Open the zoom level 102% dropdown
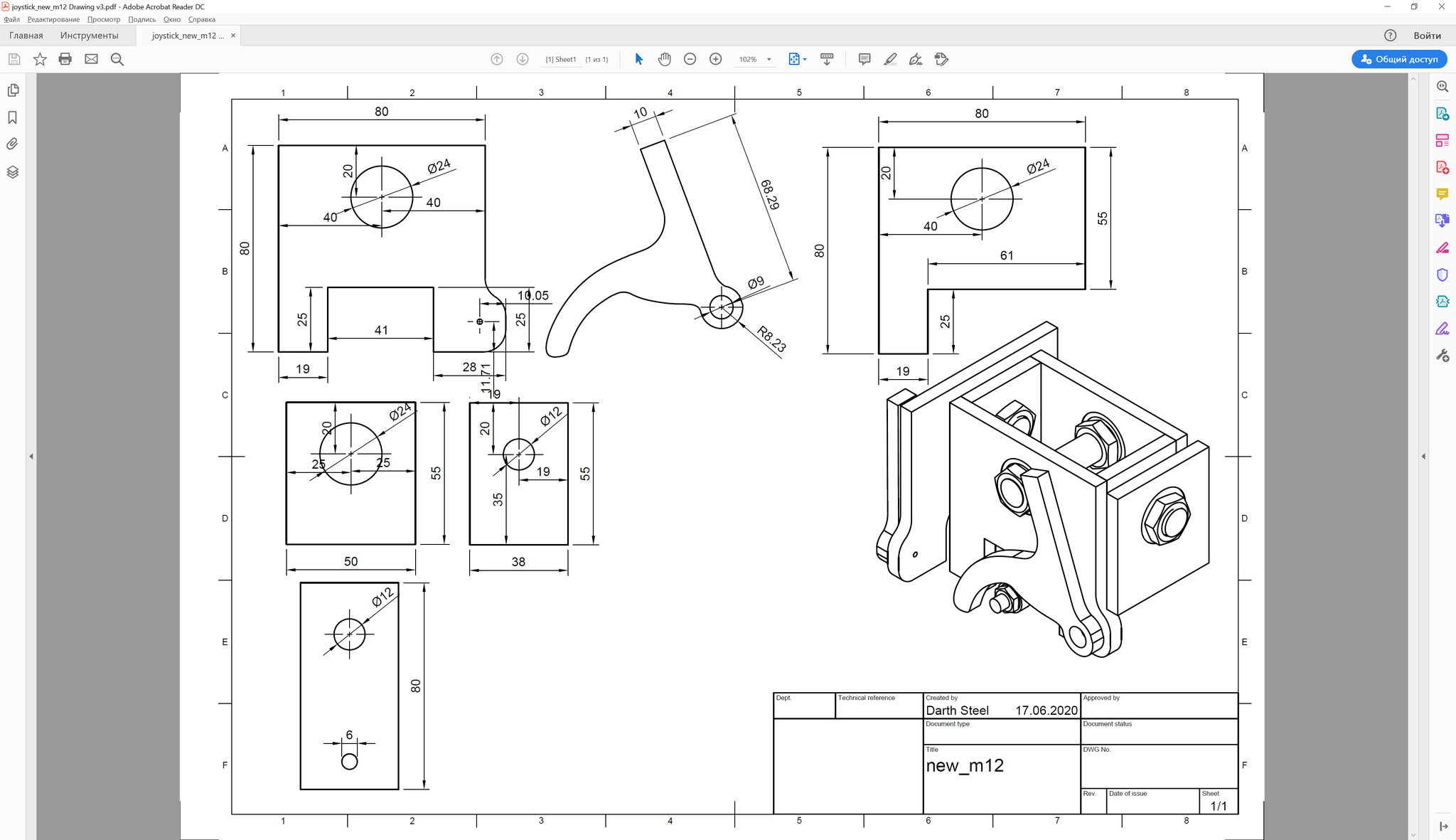This screenshot has height=840, width=1456. (x=769, y=60)
